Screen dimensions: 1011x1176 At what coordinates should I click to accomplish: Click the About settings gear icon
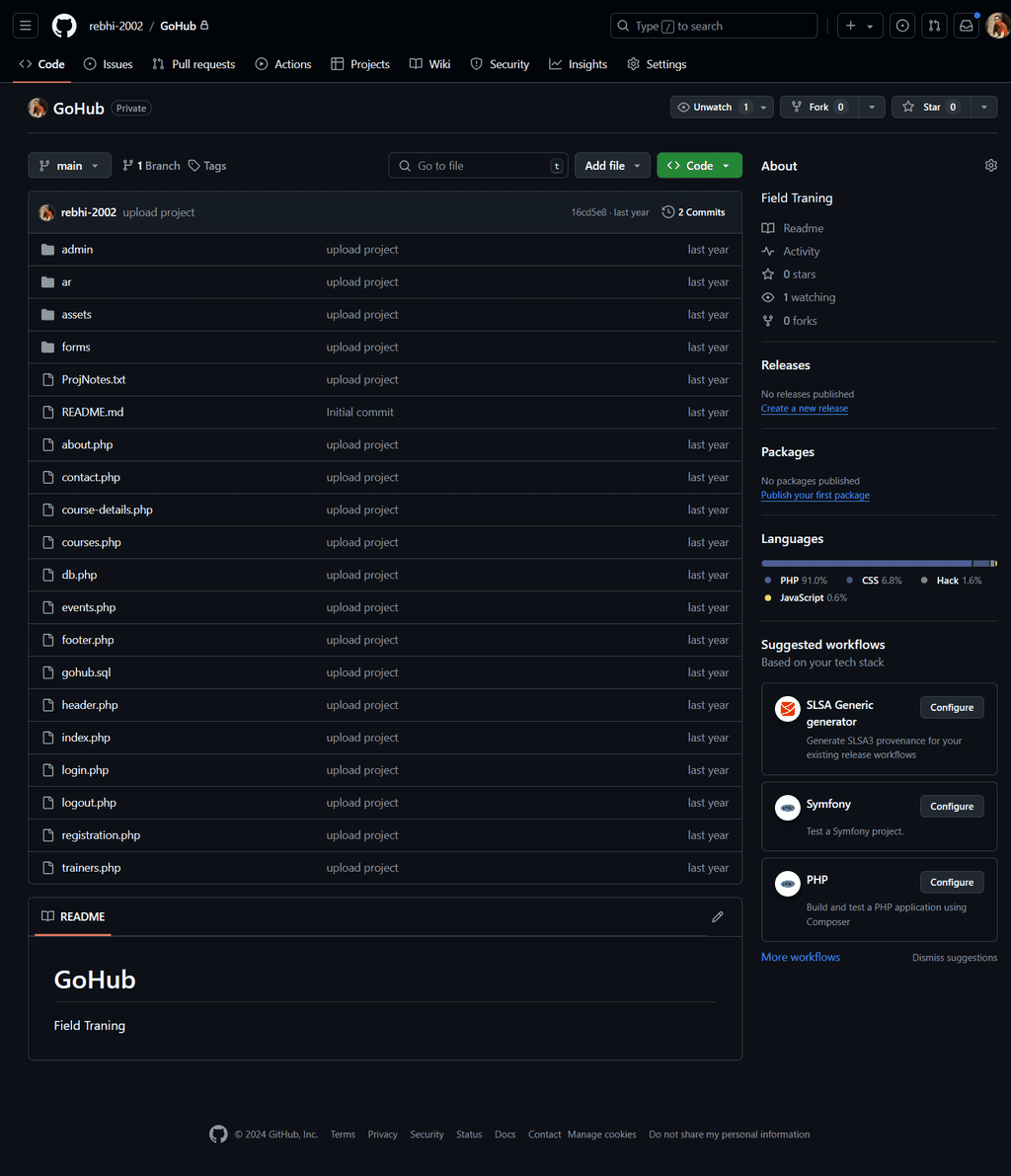[990, 166]
